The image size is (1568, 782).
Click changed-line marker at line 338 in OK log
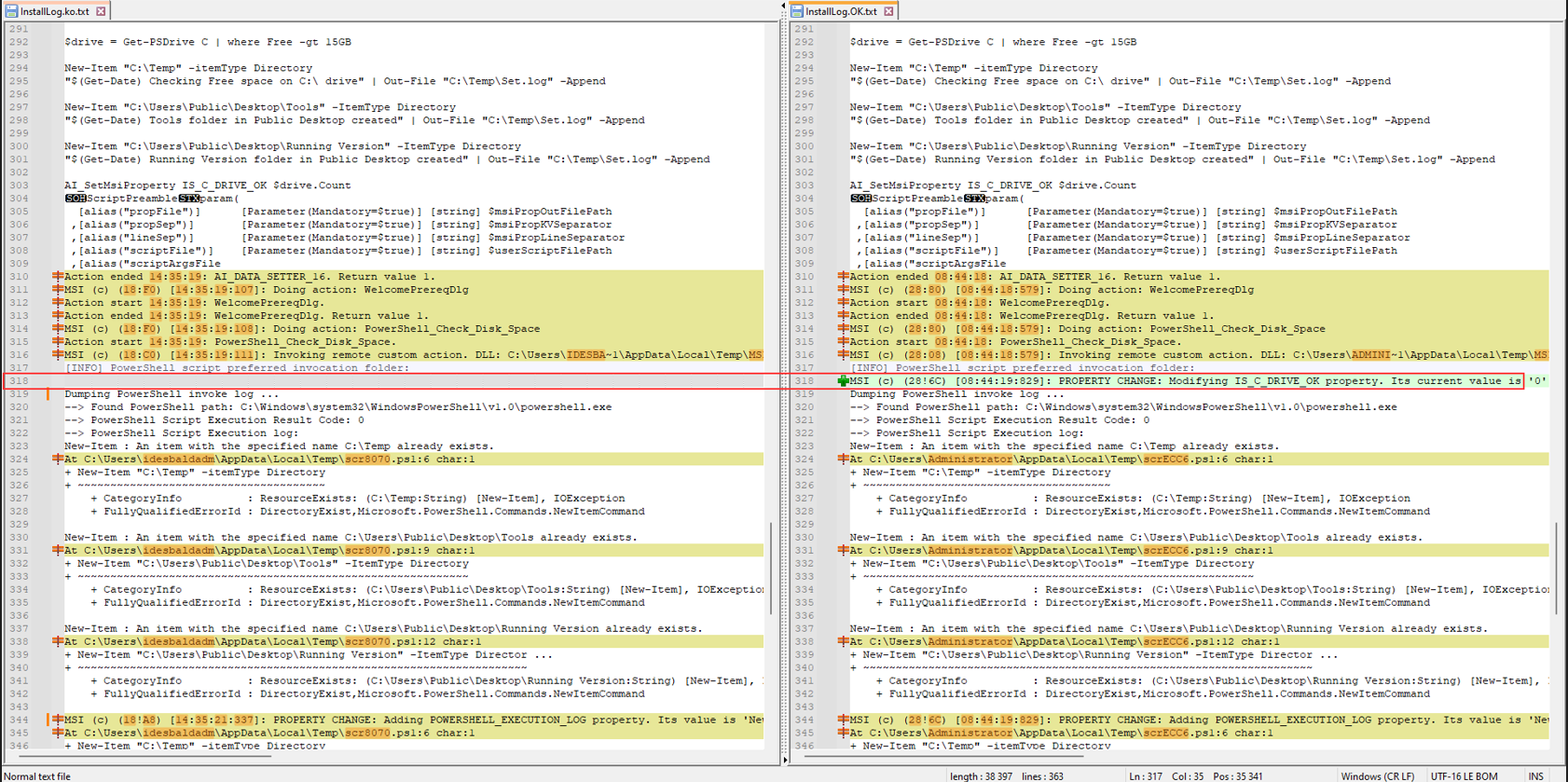pos(843,642)
